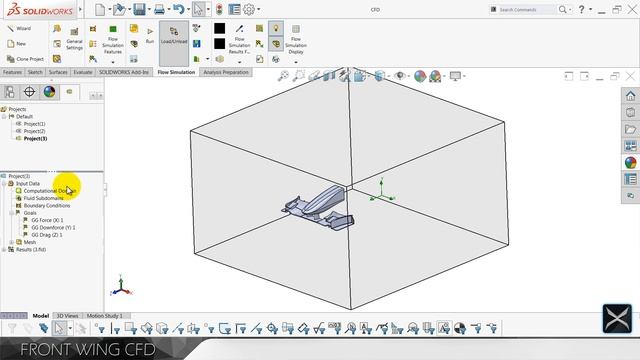Screen dimensions: 640x360
Task: Open the Analysis Preparation tab
Action: click(226, 72)
